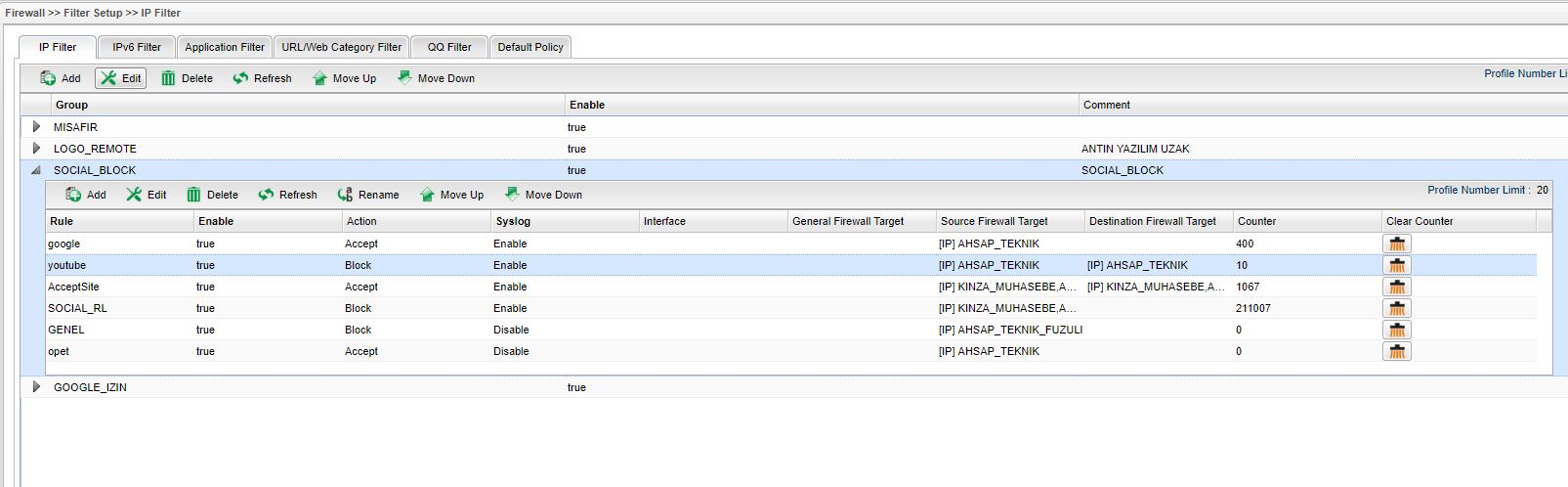Sort rules by the Counter column header
Screen dimensions: 1568x487
[1257, 221]
